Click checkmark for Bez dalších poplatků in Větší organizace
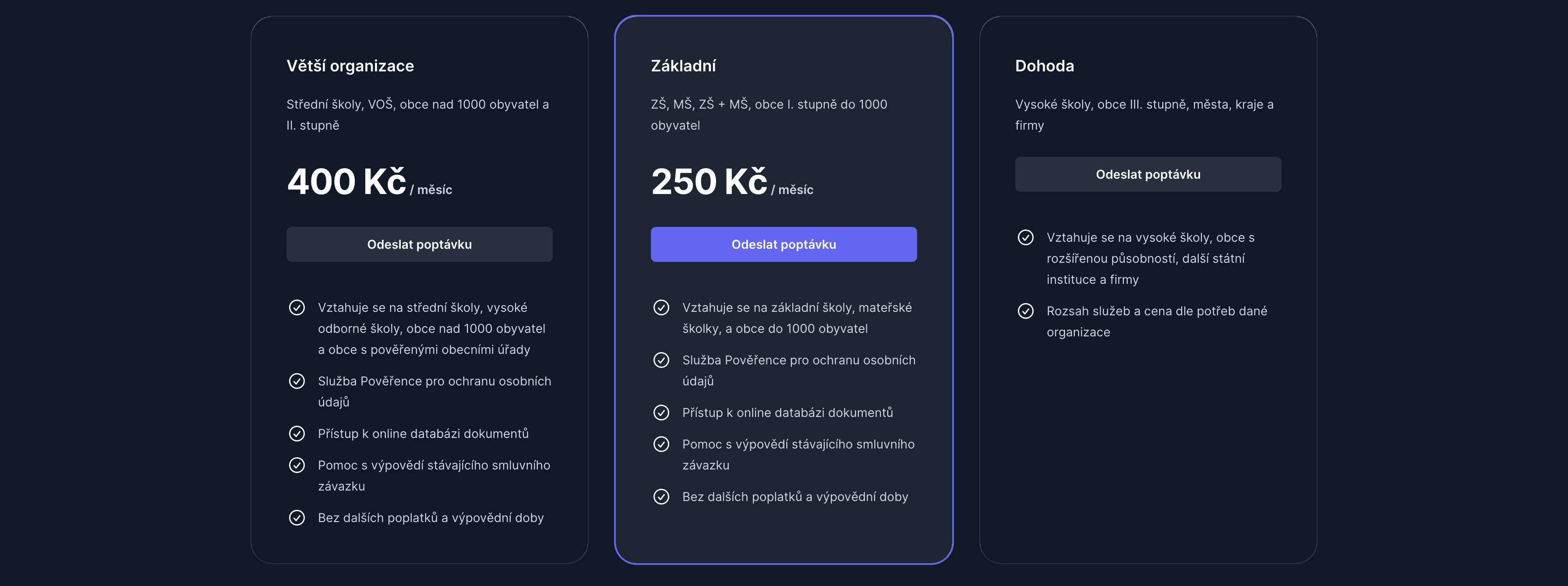 tap(297, 518)
